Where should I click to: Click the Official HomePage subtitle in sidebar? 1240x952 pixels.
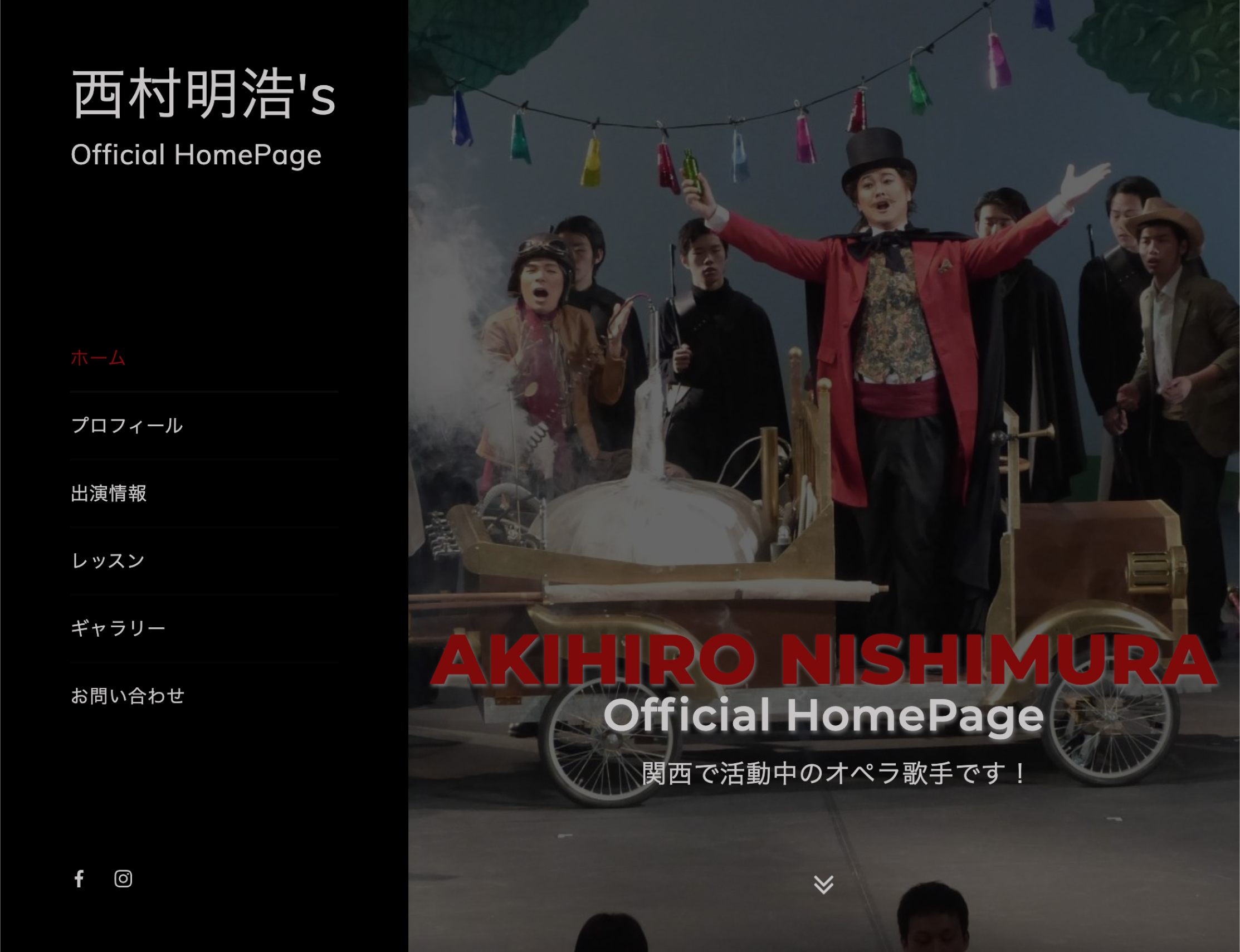coord(196,155)
